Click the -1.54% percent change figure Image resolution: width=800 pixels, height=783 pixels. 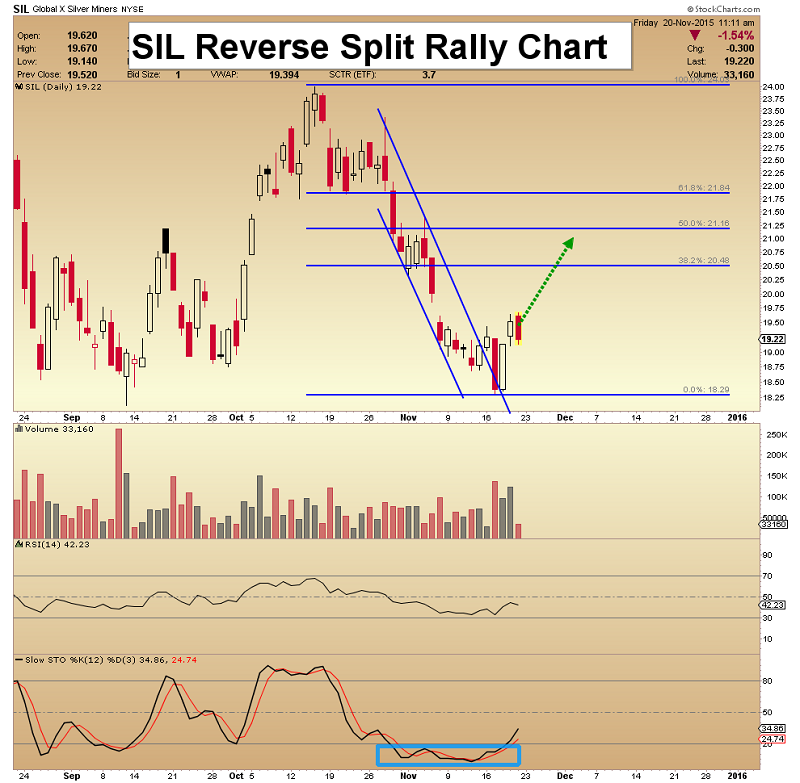pyautogui.click(x=735, y=35)
